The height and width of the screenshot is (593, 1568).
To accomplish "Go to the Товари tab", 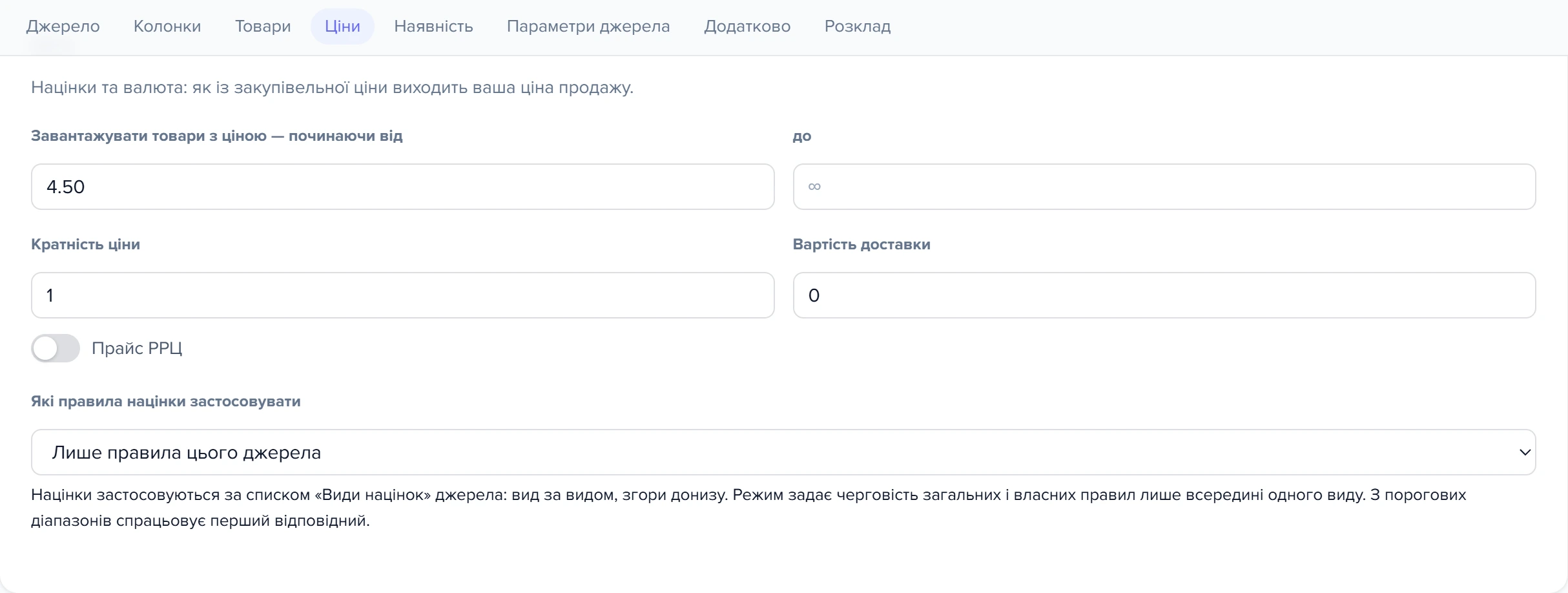I will (x=263, y=26).
